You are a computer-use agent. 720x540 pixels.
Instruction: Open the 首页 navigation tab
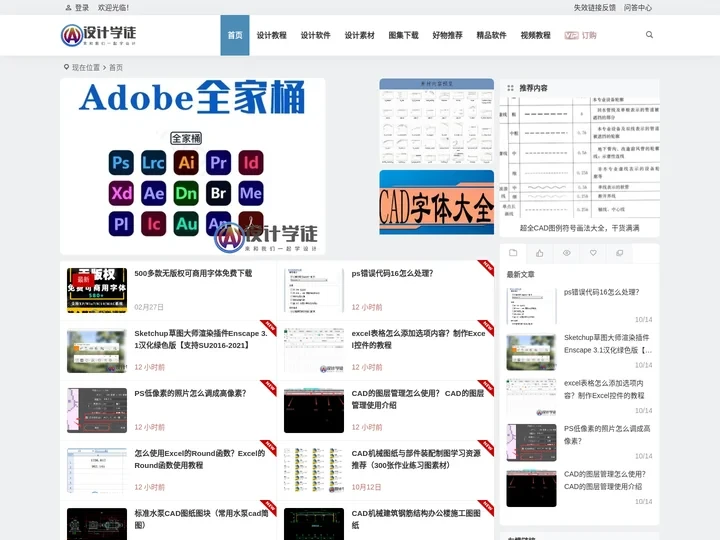coord(235,35)
